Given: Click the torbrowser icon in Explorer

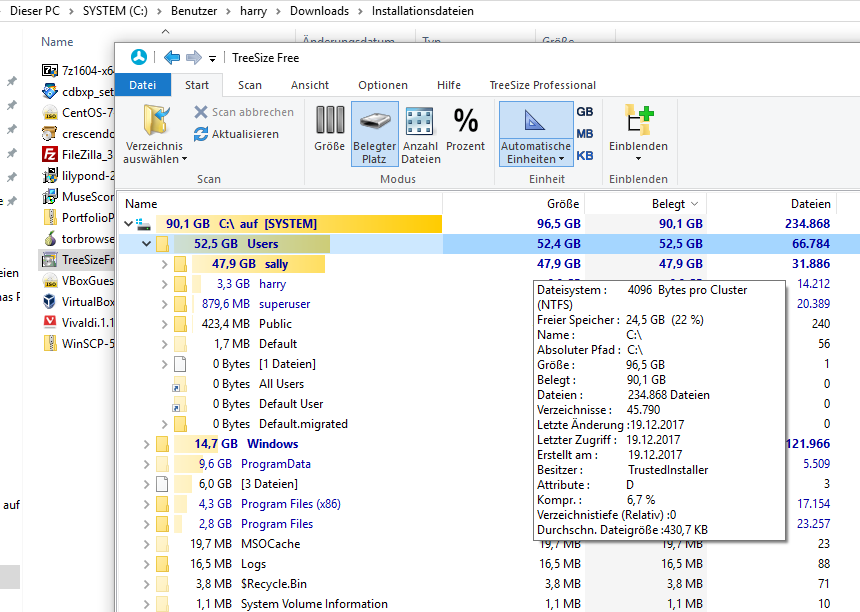Looking at the screenshot, I should [50, 239].
